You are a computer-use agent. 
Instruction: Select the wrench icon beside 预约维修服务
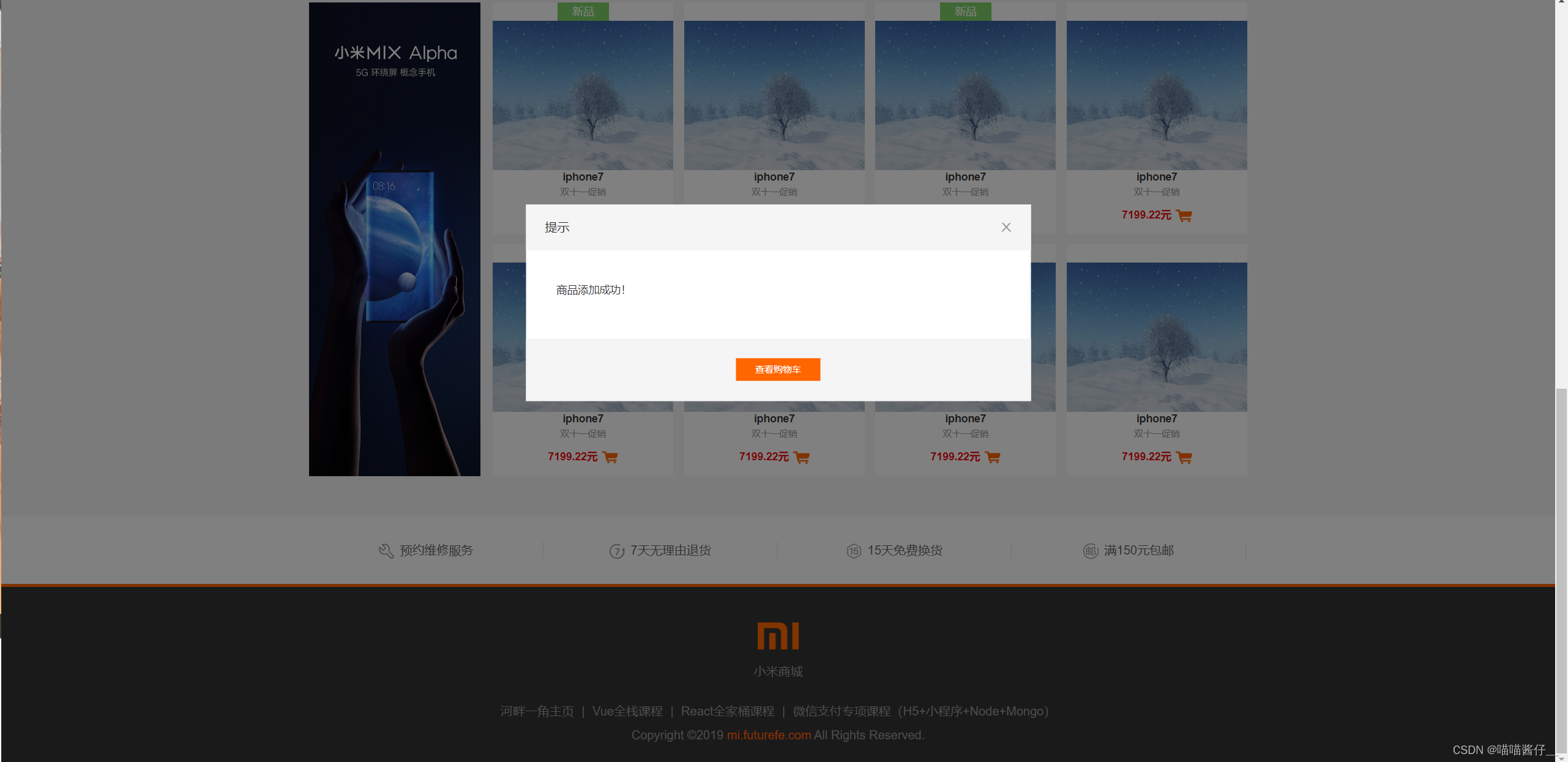[x=386, y=550]
